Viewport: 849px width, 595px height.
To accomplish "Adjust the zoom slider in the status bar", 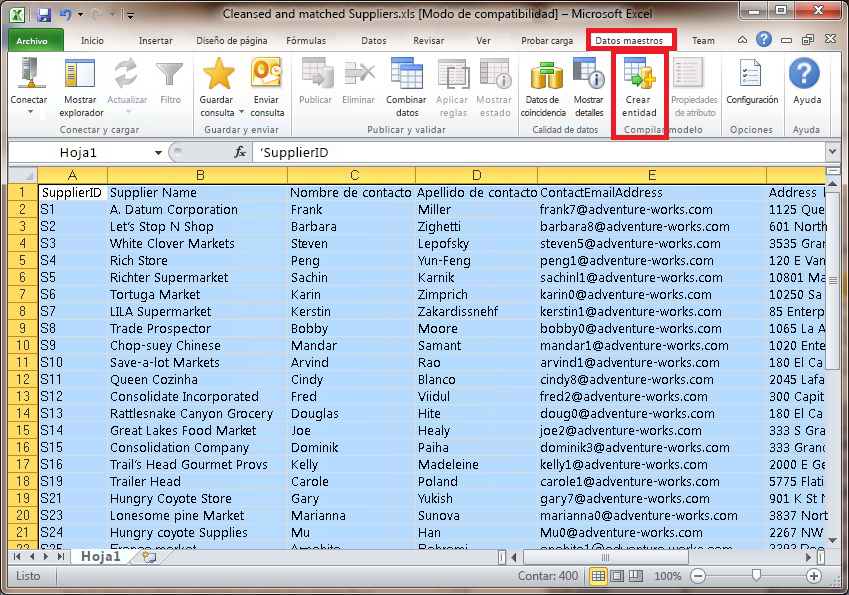I will click(x=757, y=576).
